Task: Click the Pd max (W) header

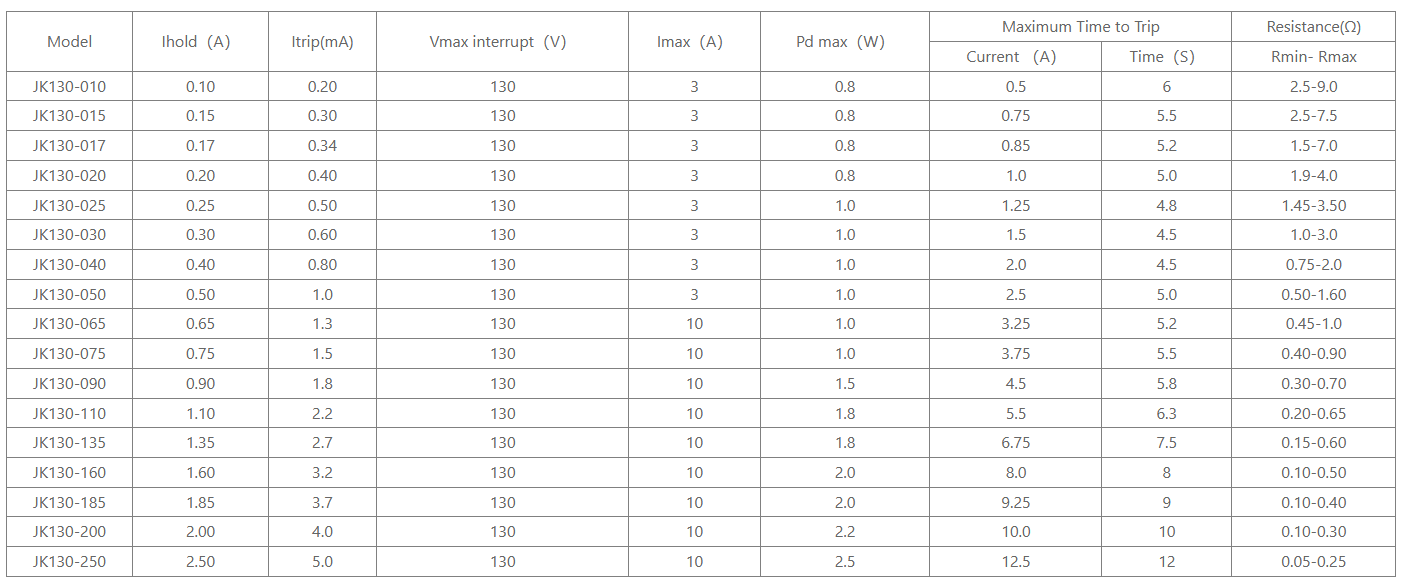Action: pyautogui.click(x=844, y=41)
